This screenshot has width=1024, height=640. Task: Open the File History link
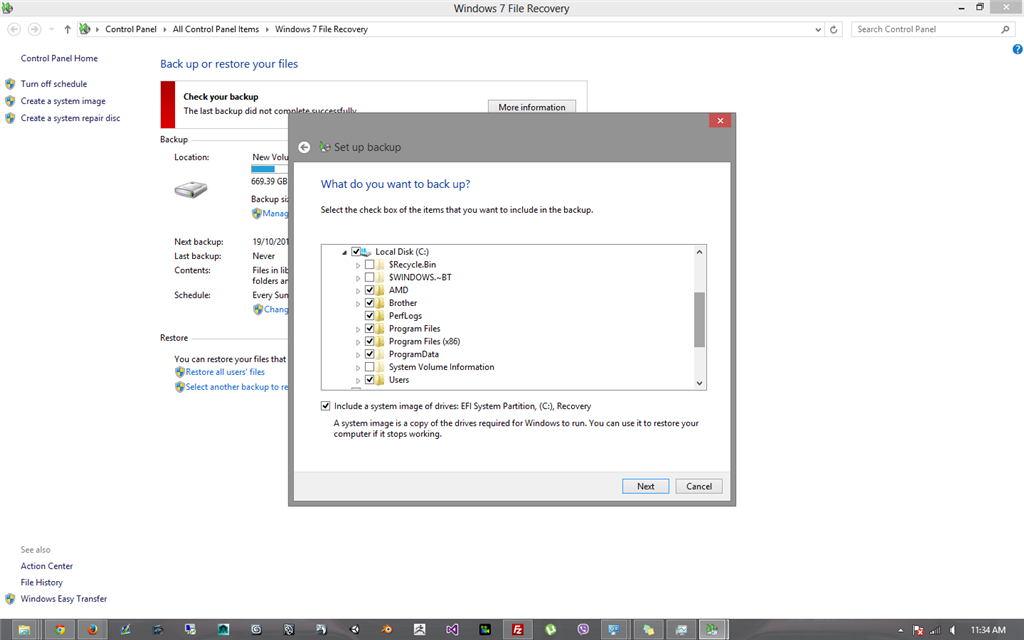click(41, 583)
